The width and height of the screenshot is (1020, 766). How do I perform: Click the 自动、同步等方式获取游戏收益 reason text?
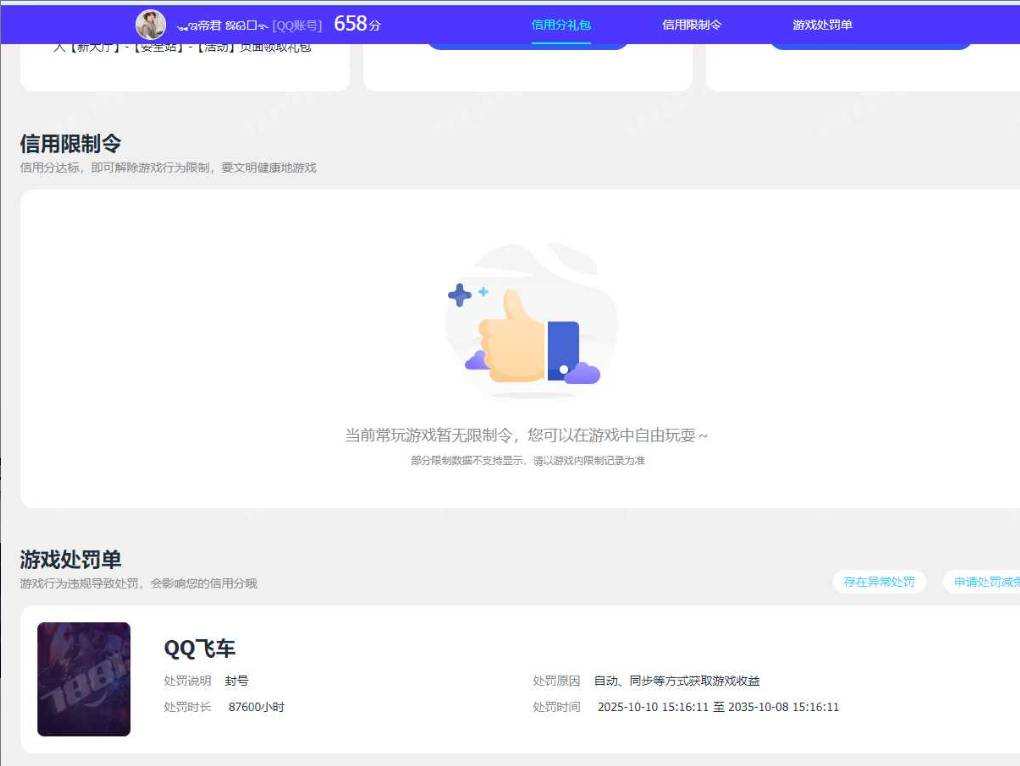pyautogui.click(x=677, y=681)
